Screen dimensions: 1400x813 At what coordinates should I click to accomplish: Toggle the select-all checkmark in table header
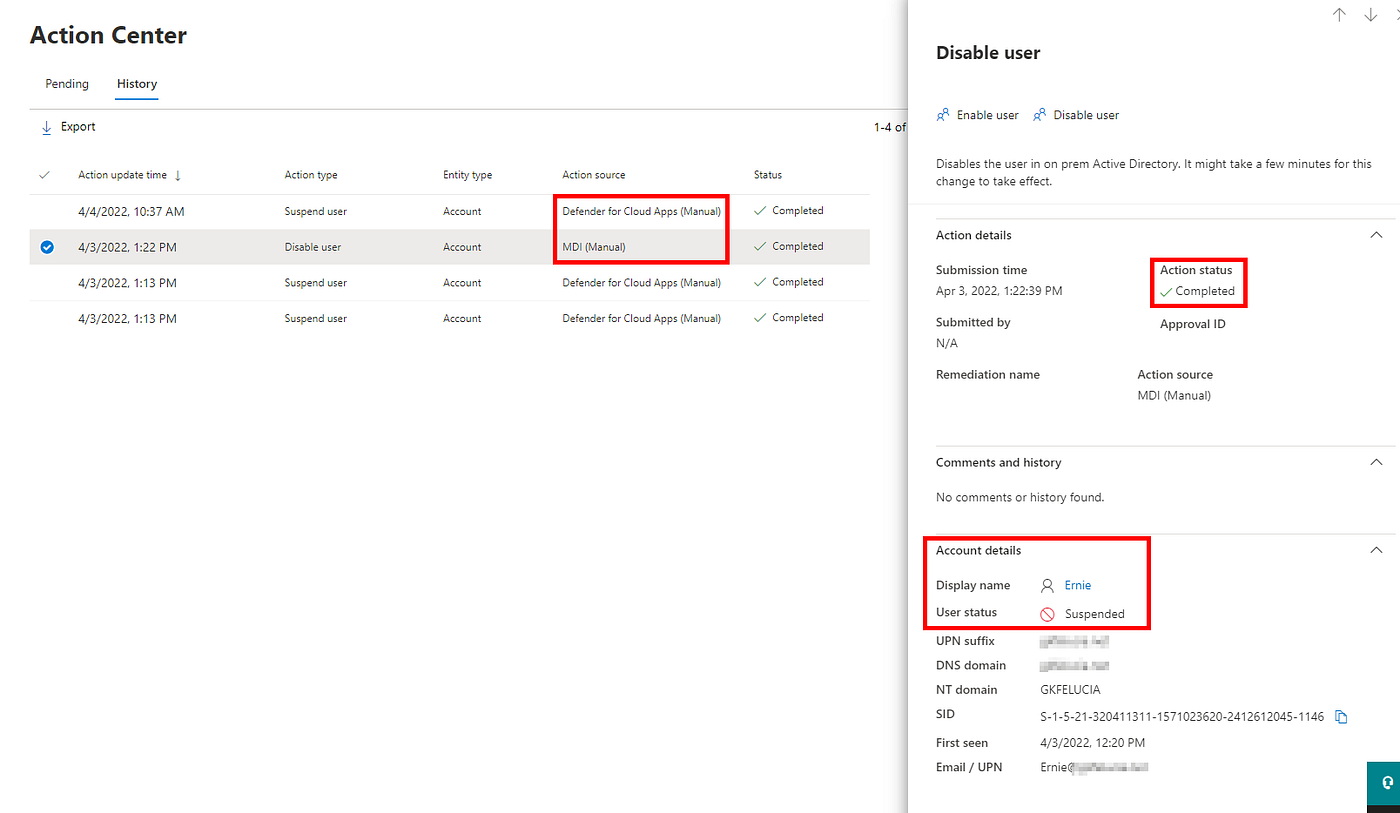coord(44,175)
